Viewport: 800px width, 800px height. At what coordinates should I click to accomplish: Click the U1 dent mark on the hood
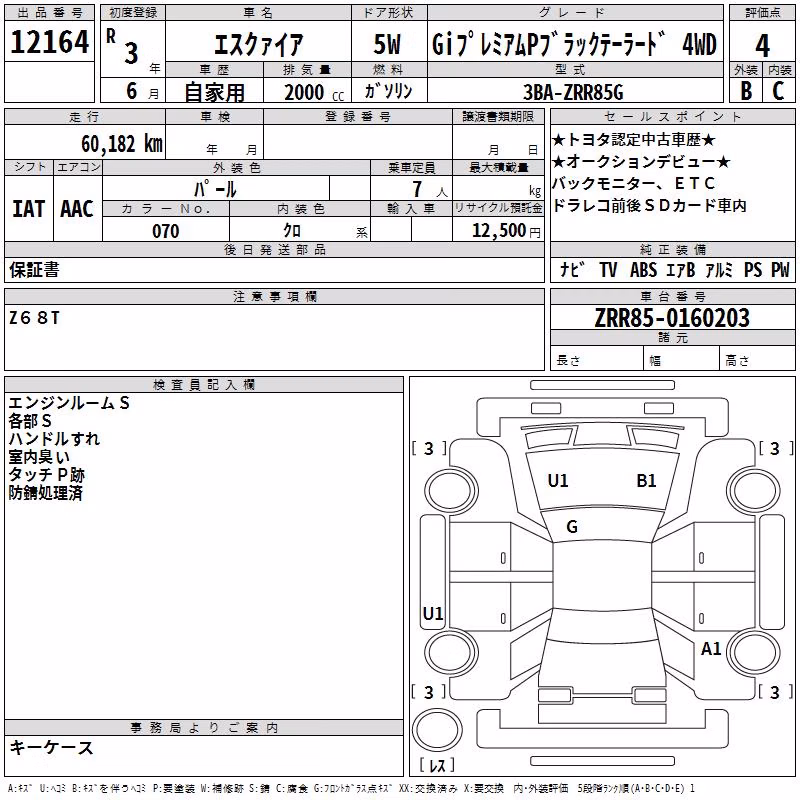point(558,481)
